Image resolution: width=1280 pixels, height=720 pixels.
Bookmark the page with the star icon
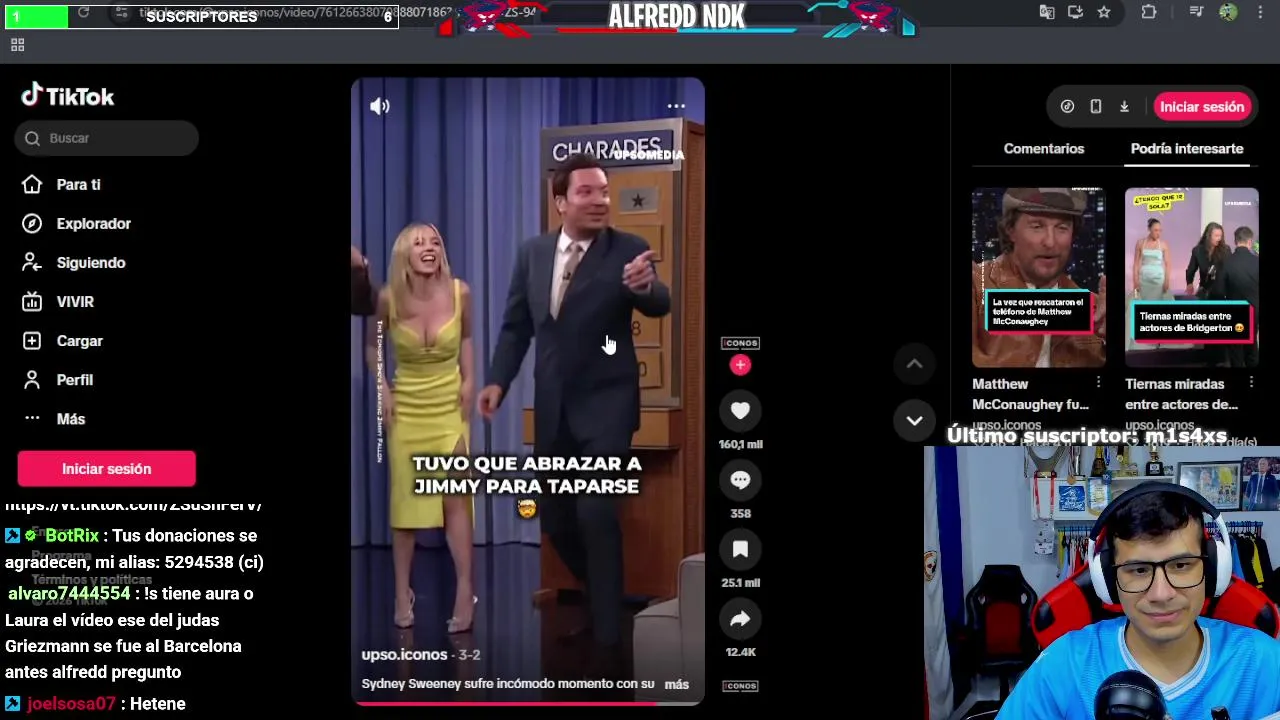tap(1103, 12)
